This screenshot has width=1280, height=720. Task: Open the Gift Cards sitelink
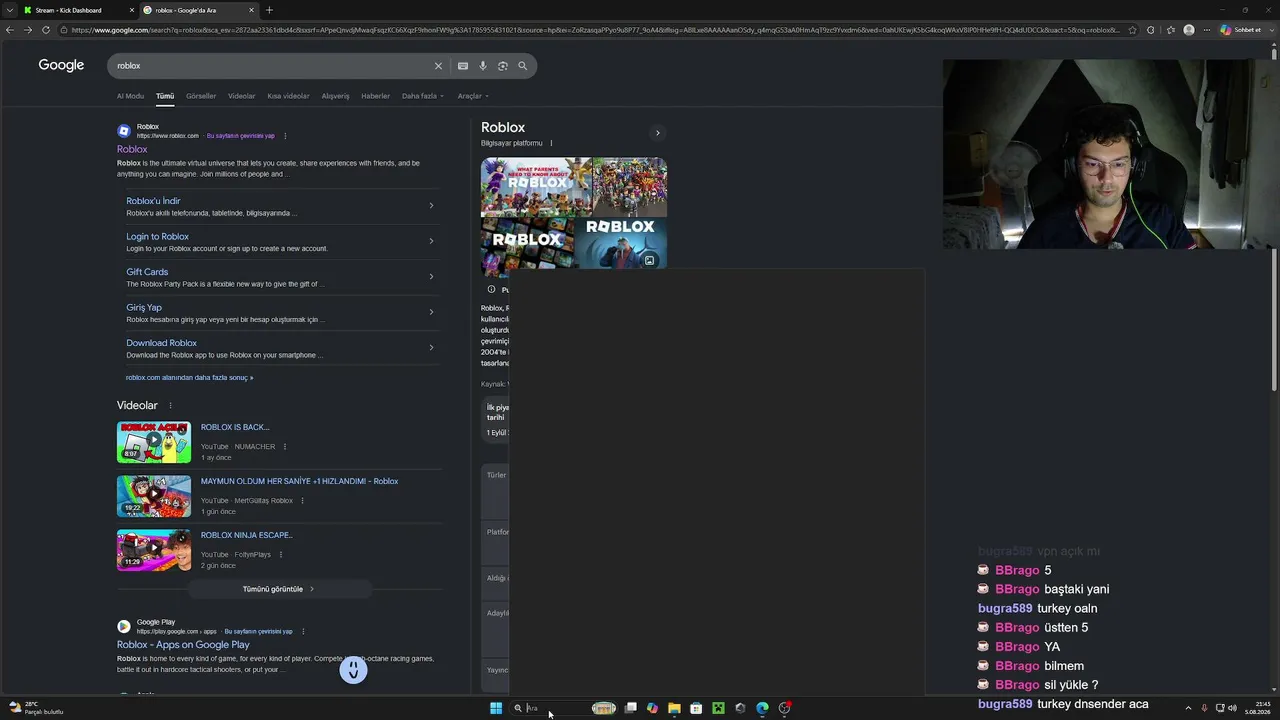tap(147, 272)
